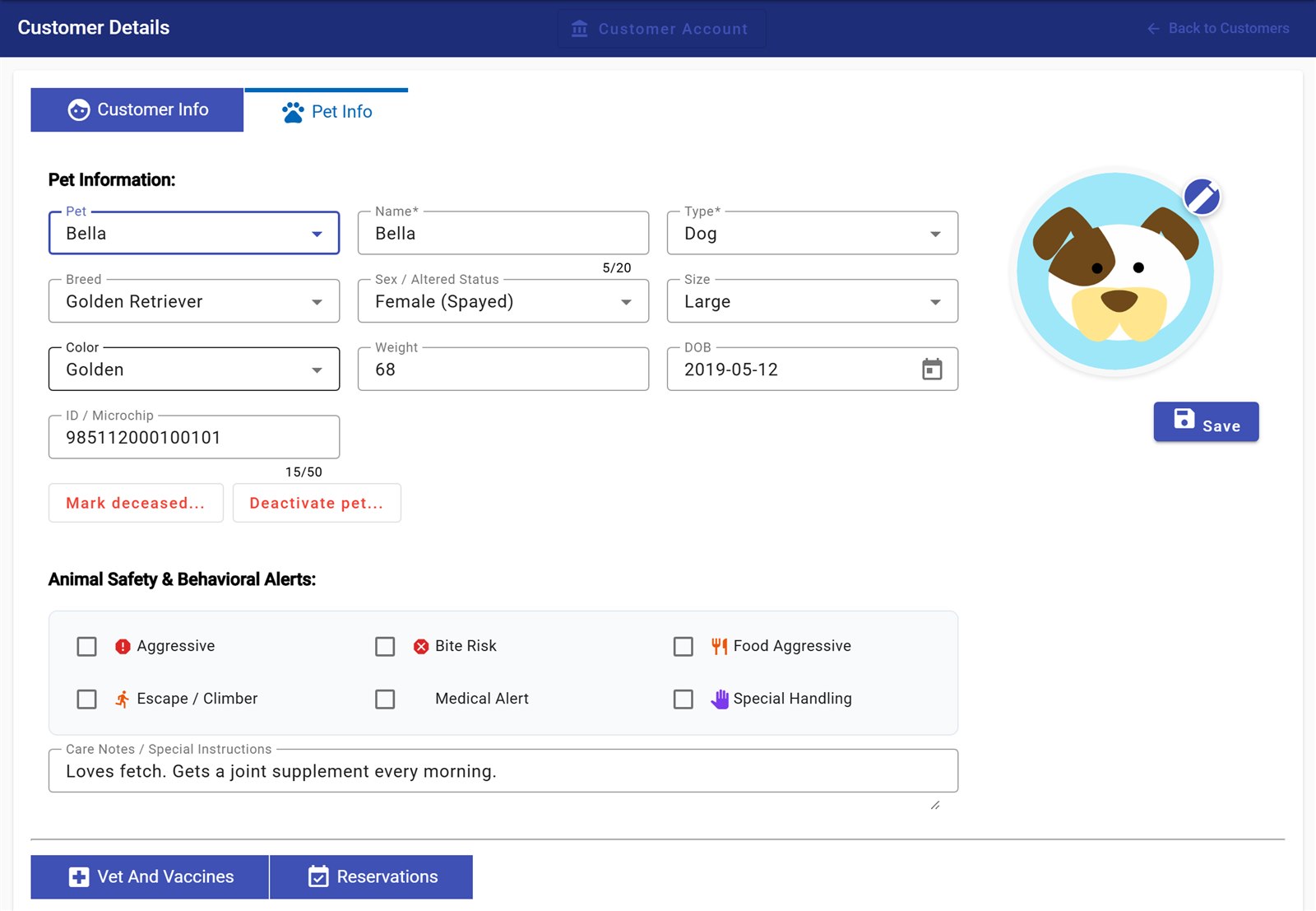Click the medical cross icon on Vet And Vaccines

point(79,877)
